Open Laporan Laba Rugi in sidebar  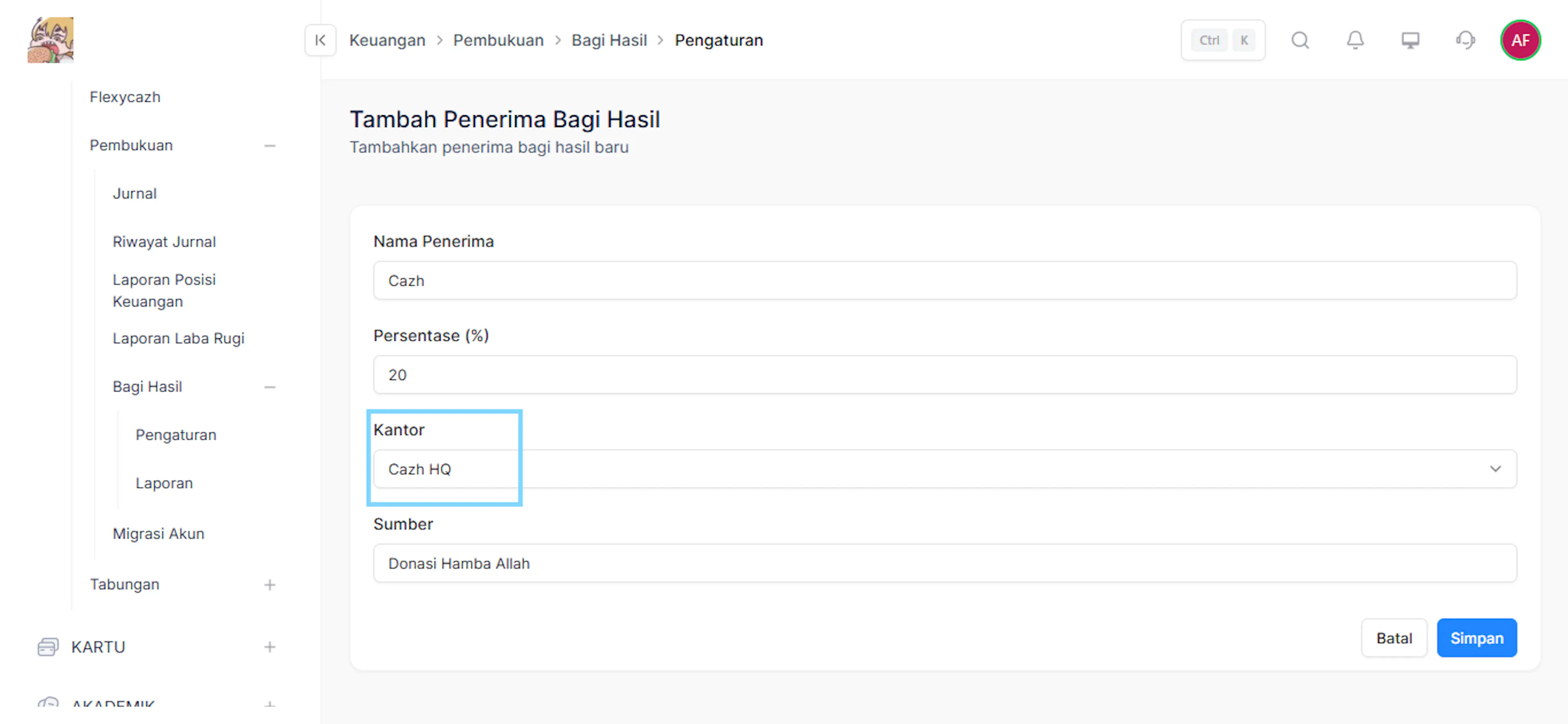pos(178,338)
